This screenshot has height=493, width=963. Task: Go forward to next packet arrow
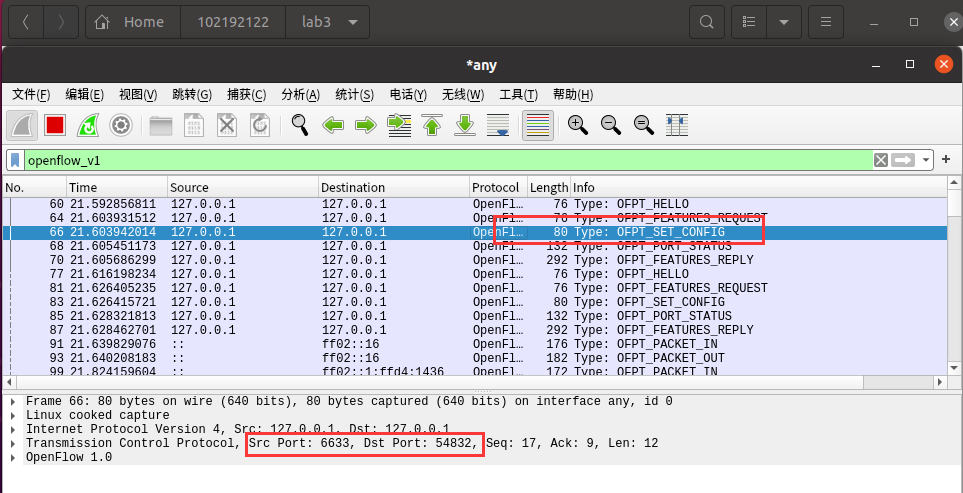point(366,126)
